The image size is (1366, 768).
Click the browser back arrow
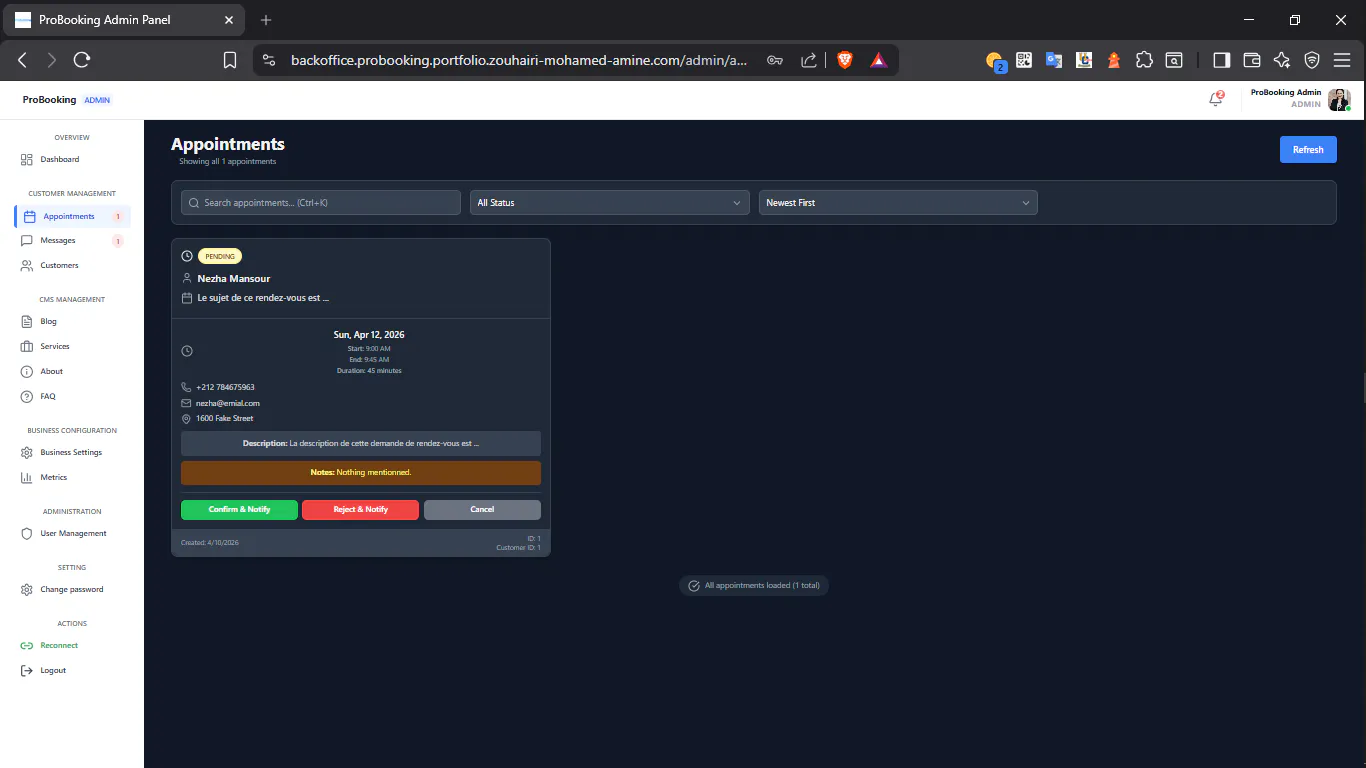[x=22, y=60]
